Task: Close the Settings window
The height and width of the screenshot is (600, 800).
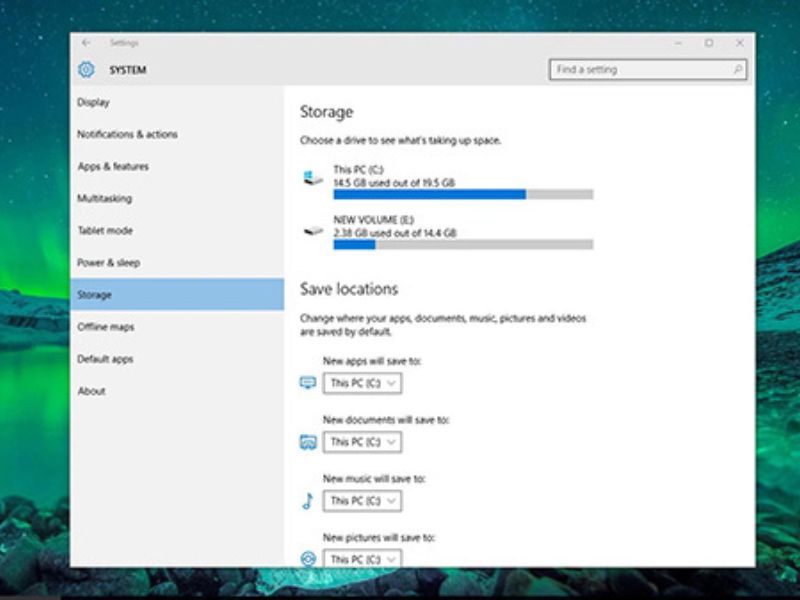Action: click(740, 43)
